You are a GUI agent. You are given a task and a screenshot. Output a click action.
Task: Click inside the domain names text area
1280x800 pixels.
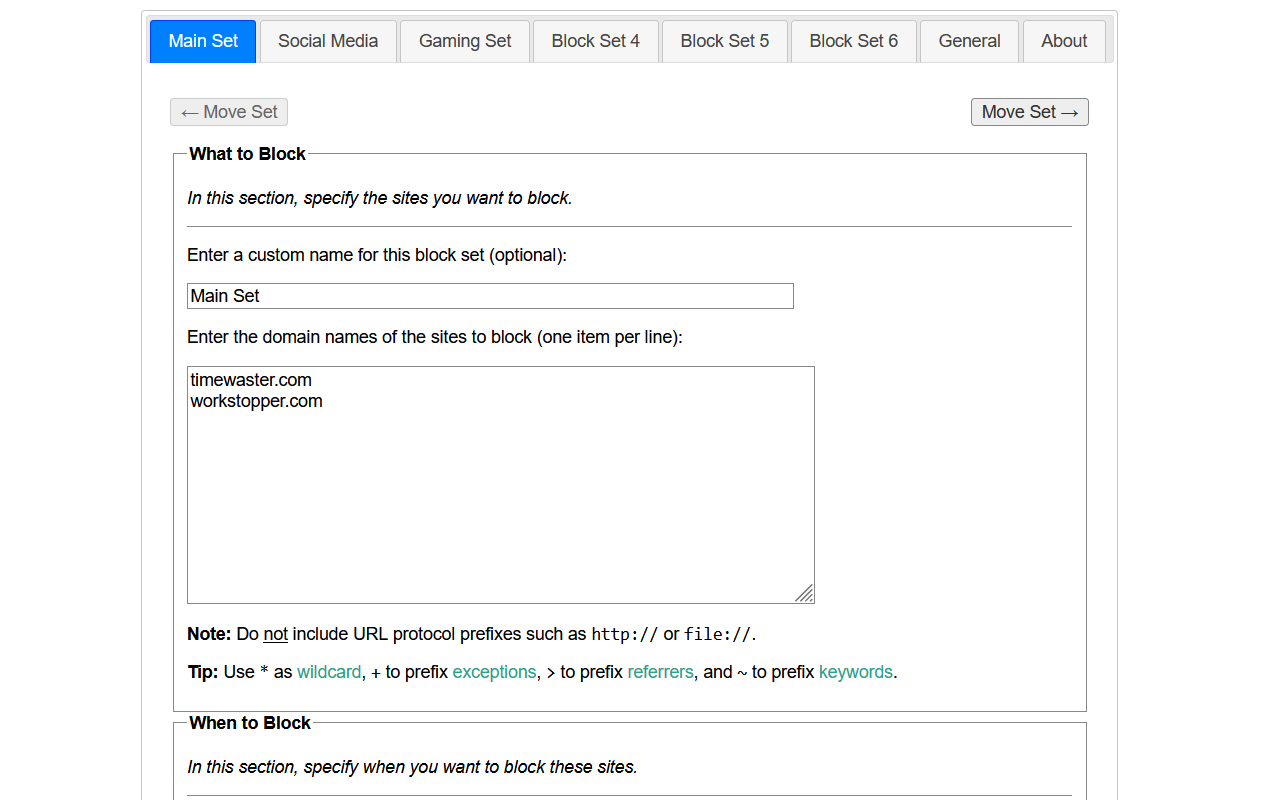pyautogui.click(x=500, y=480)
